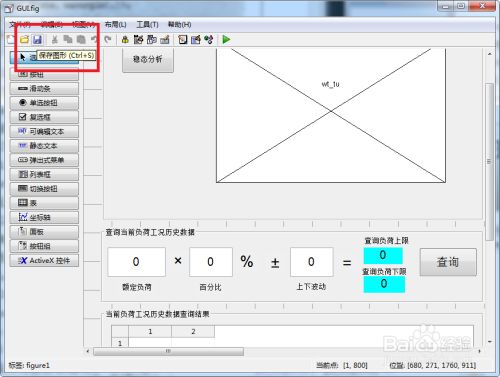
Task: Click the Redo arrow icon
Action: (x=107, y=40)
